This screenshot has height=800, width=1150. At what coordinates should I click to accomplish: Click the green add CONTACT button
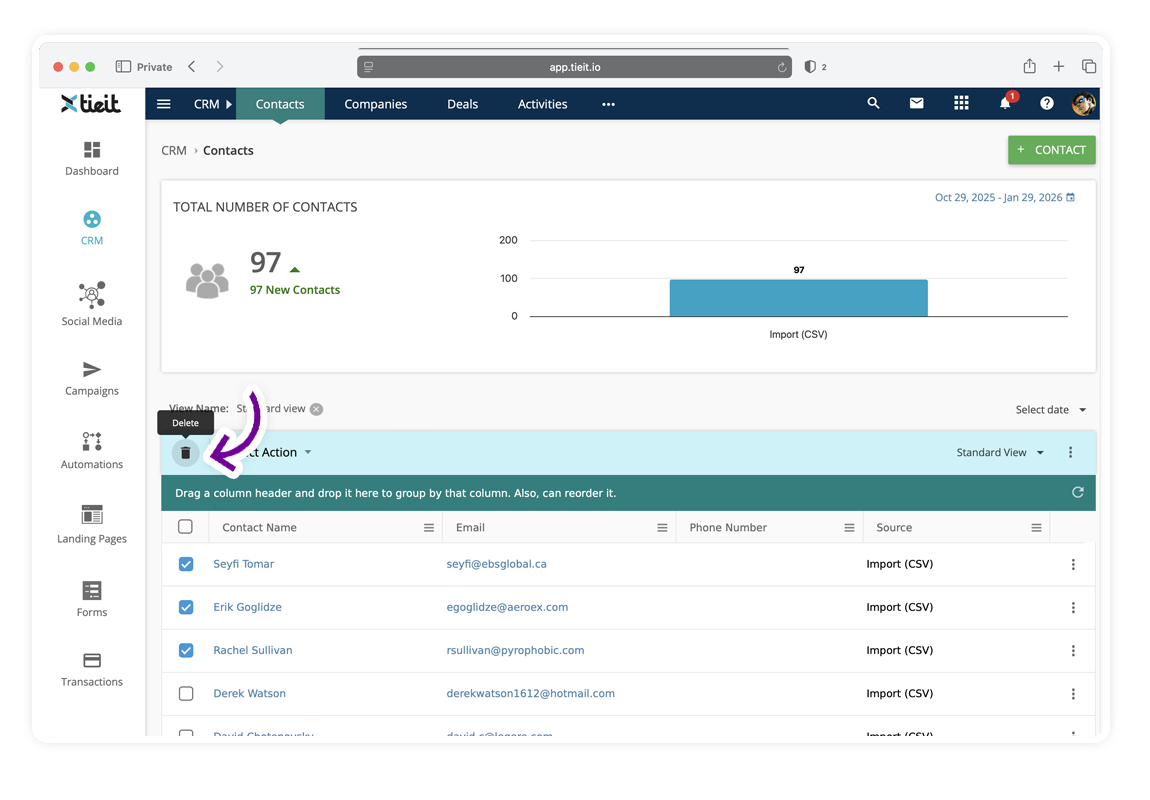click(x=1051, y=150)
